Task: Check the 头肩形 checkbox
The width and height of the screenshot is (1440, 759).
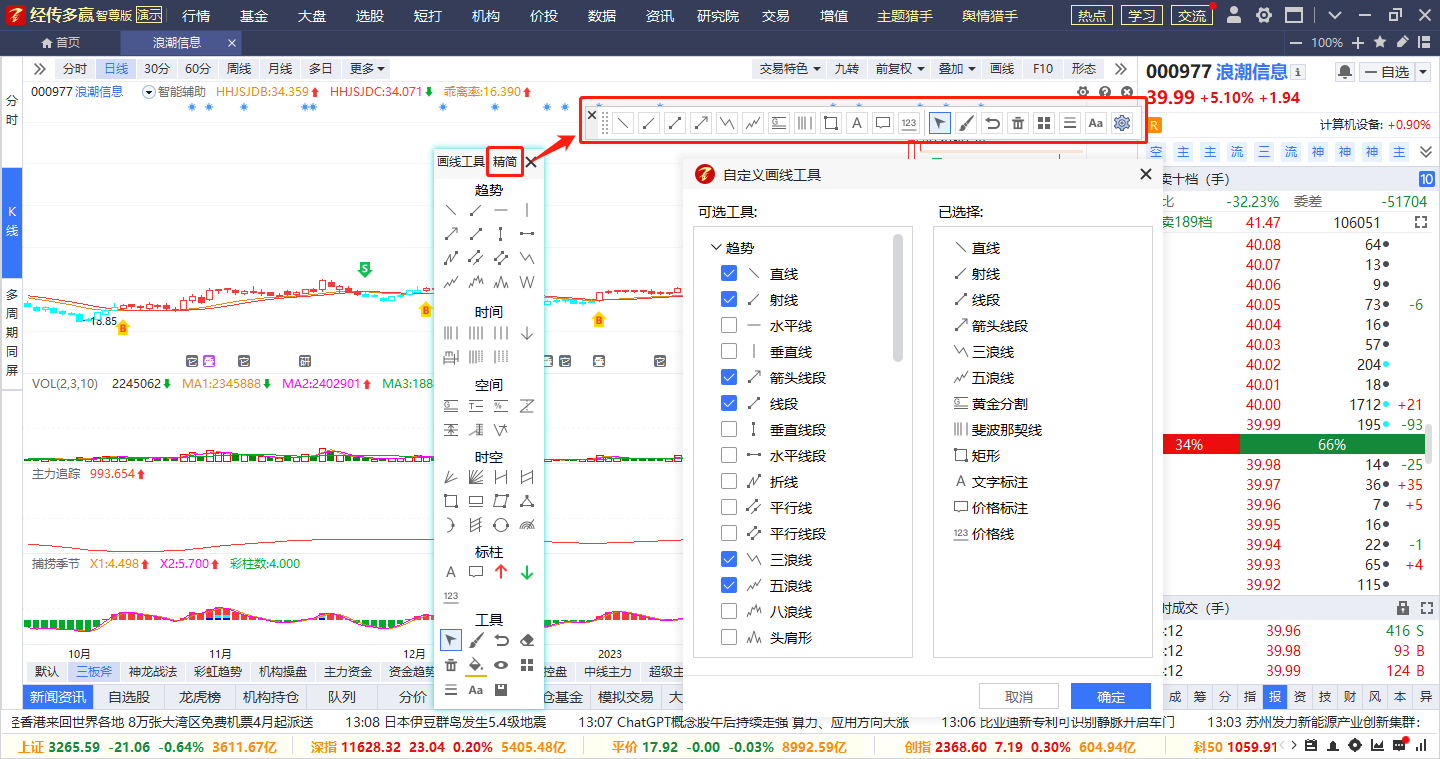Action: pyautogui.click(x=729, y=637)
